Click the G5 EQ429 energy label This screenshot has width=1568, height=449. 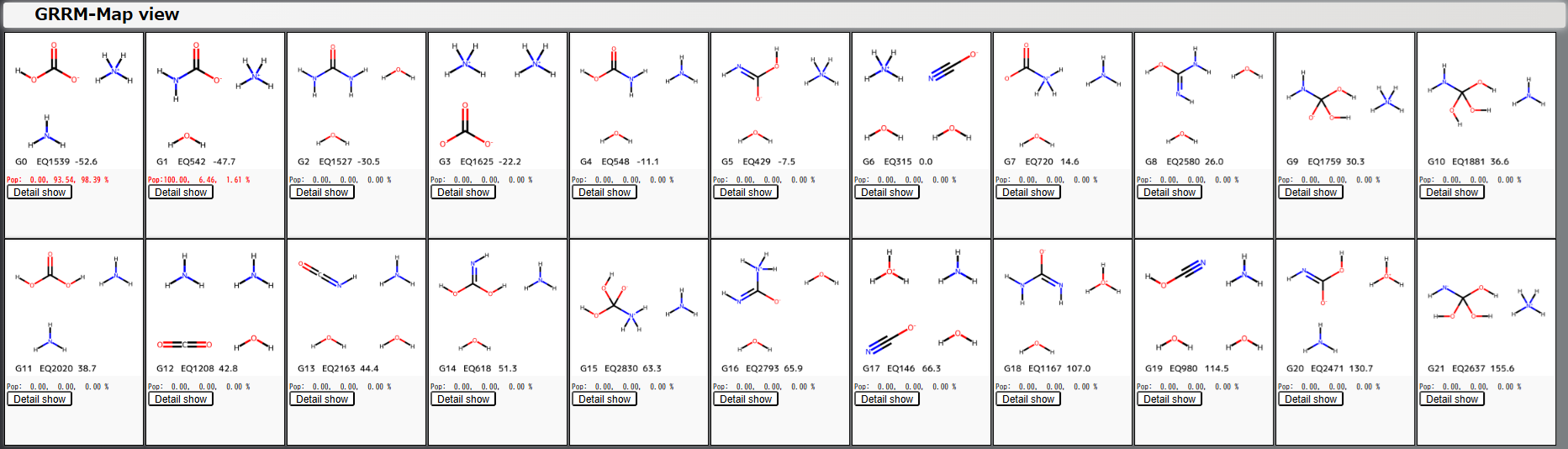(758, 161)
